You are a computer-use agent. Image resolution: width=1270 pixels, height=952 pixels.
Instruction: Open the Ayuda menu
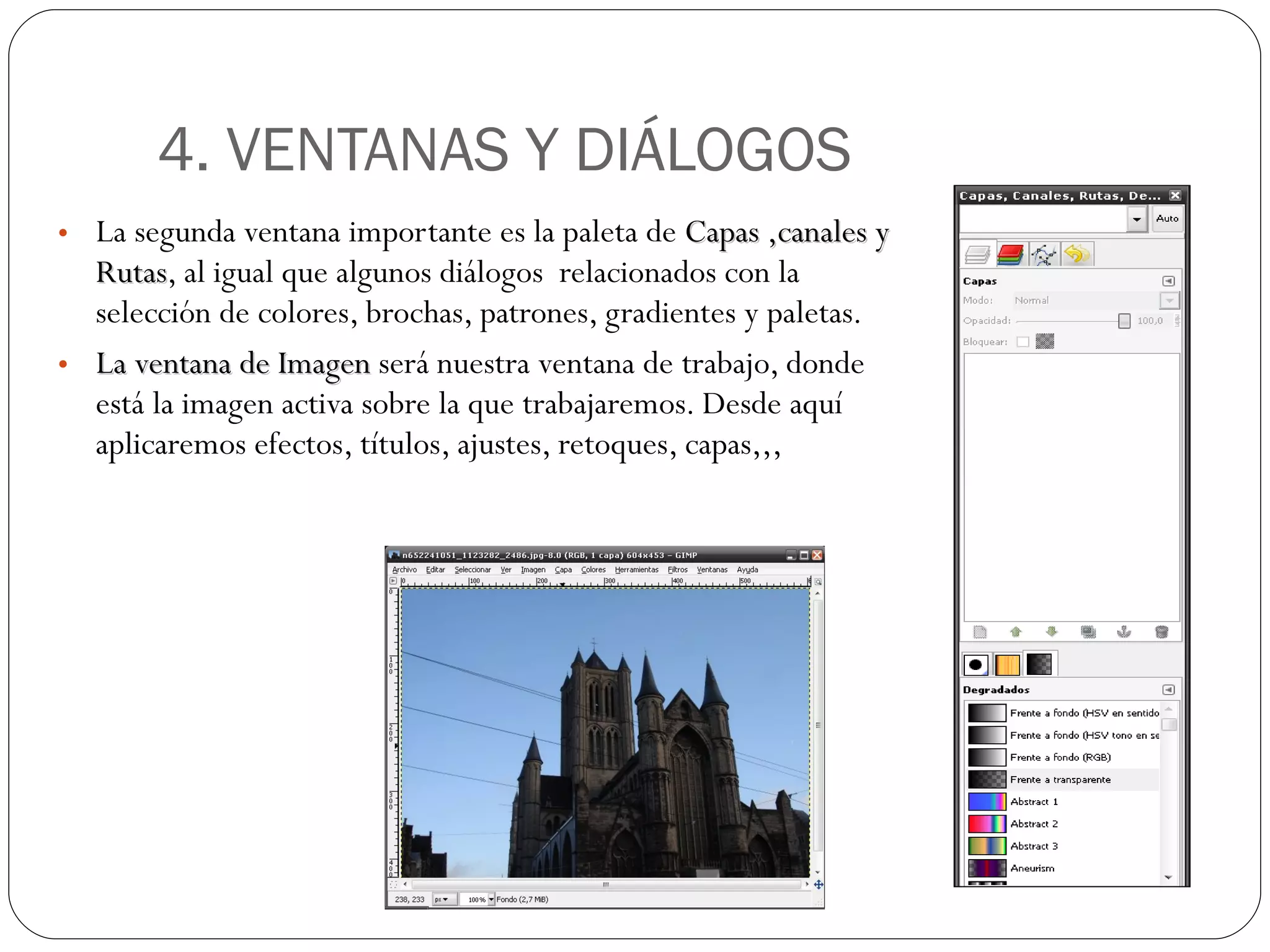click(747, 570)
